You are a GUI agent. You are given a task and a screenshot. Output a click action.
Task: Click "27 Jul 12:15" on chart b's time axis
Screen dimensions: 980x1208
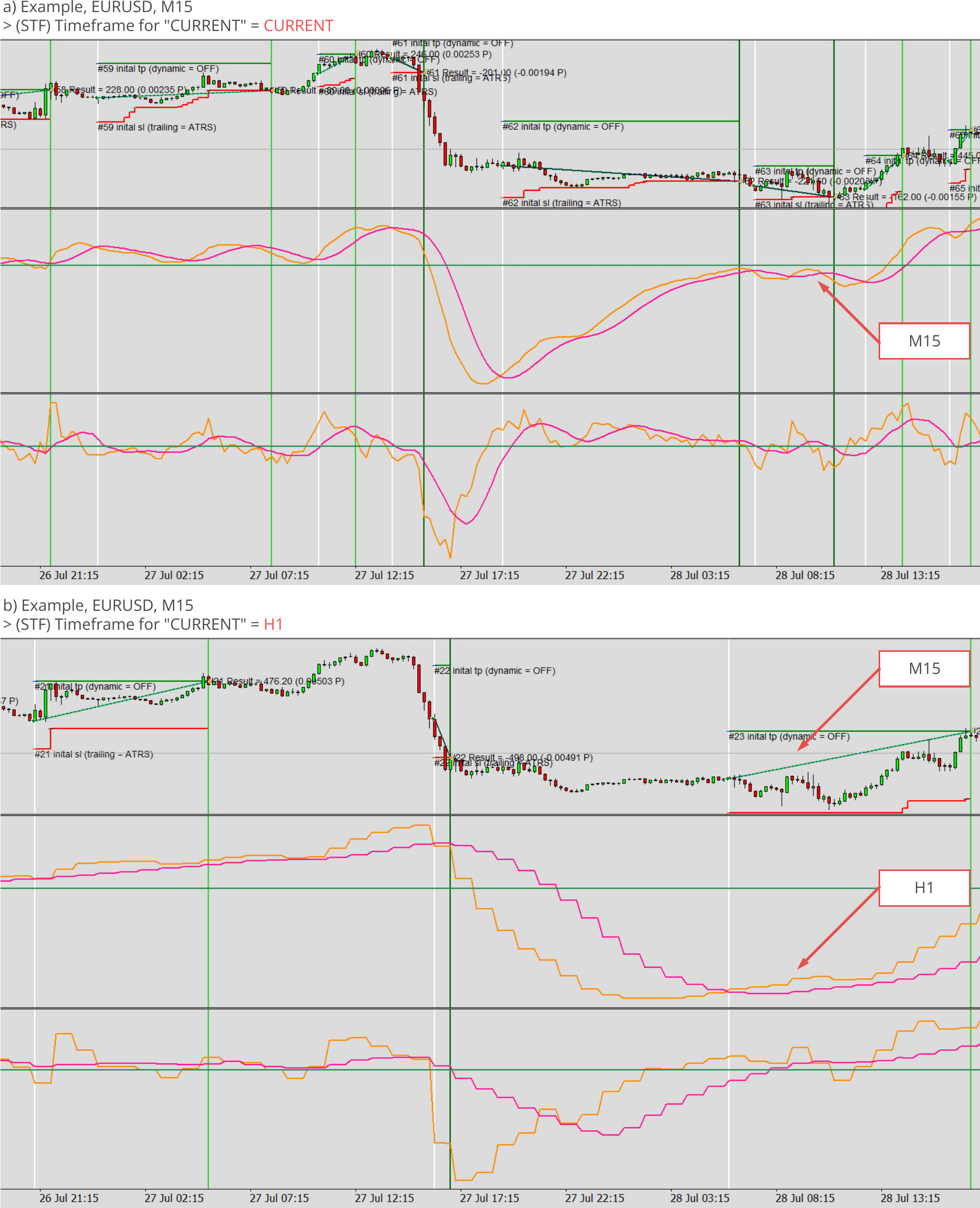pyautogui.click(x=385, y=1199)
